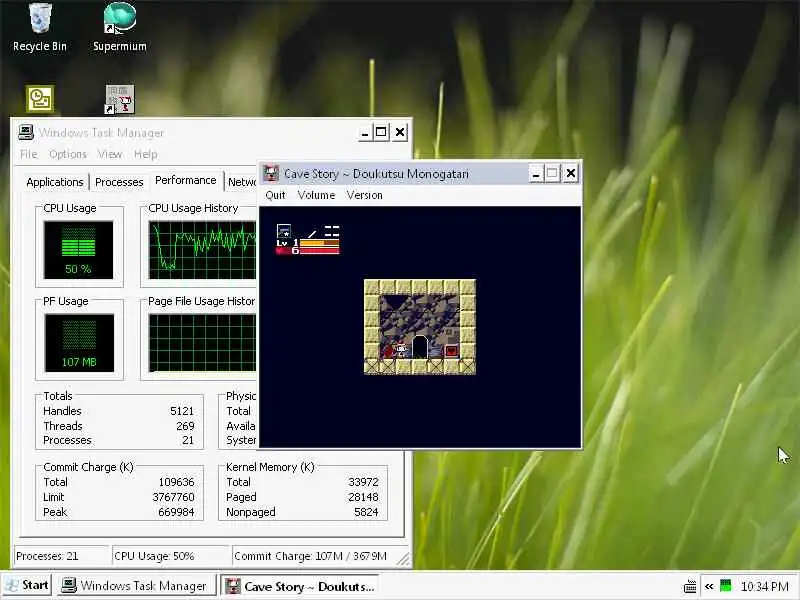Click the Commit Charge Total 109636

click(x=176, y=482)
